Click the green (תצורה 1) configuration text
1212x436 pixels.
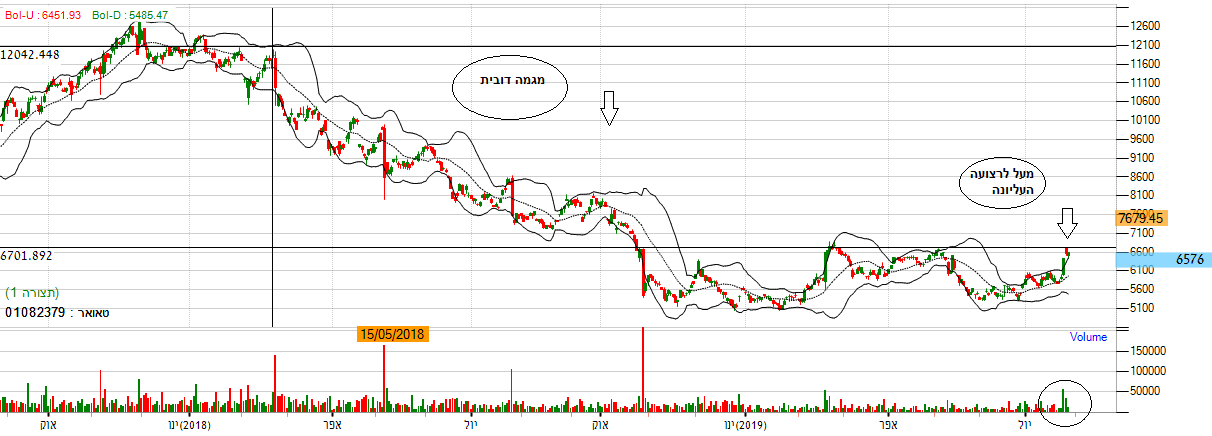pos(34,293)
